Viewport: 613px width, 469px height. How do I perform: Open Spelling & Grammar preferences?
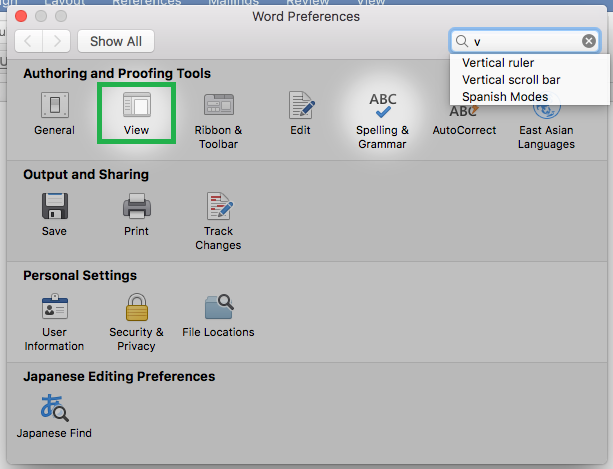point(382,120)
